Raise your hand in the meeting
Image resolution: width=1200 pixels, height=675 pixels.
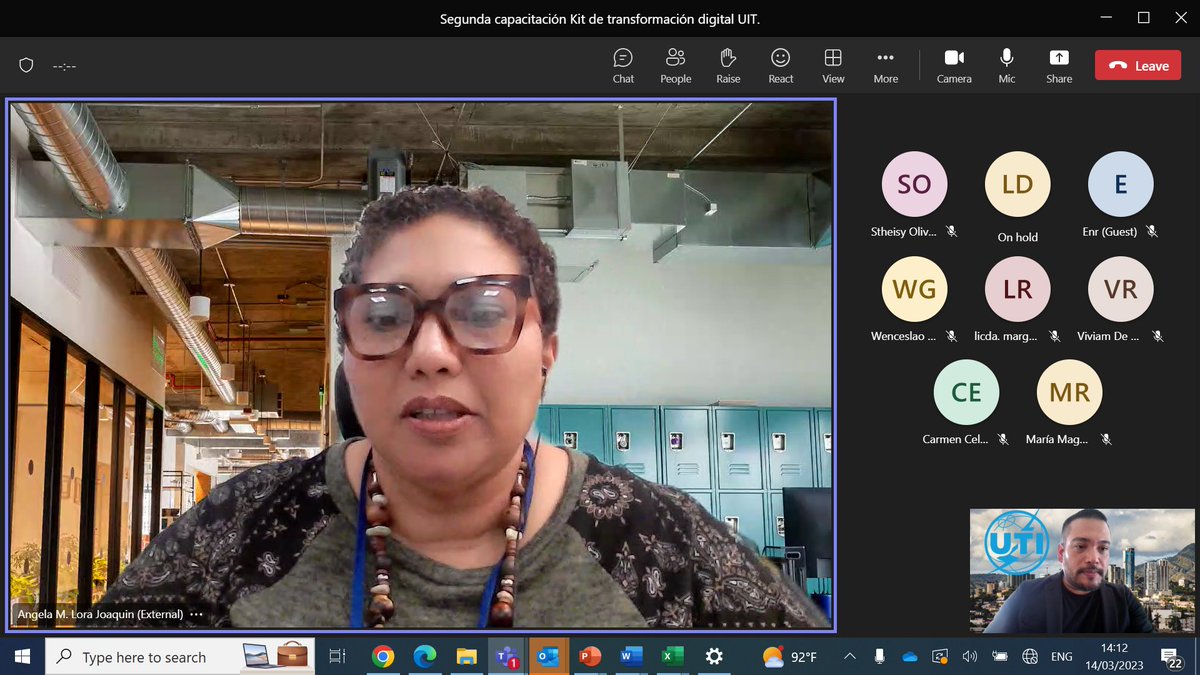pyautogui.click(x=728, y=66)
